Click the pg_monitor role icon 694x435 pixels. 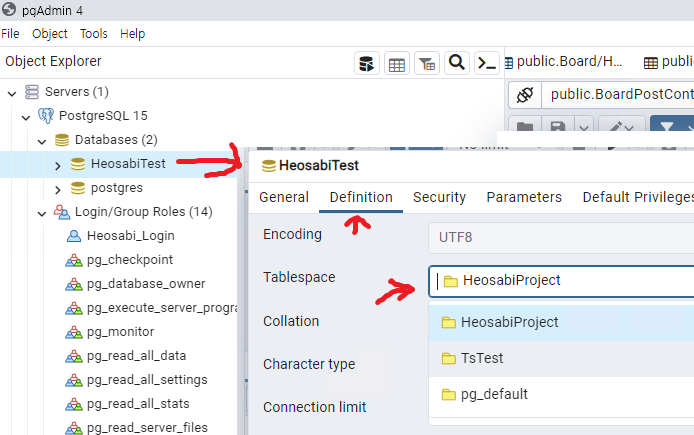pyautogui.click(x=73, y=332)
